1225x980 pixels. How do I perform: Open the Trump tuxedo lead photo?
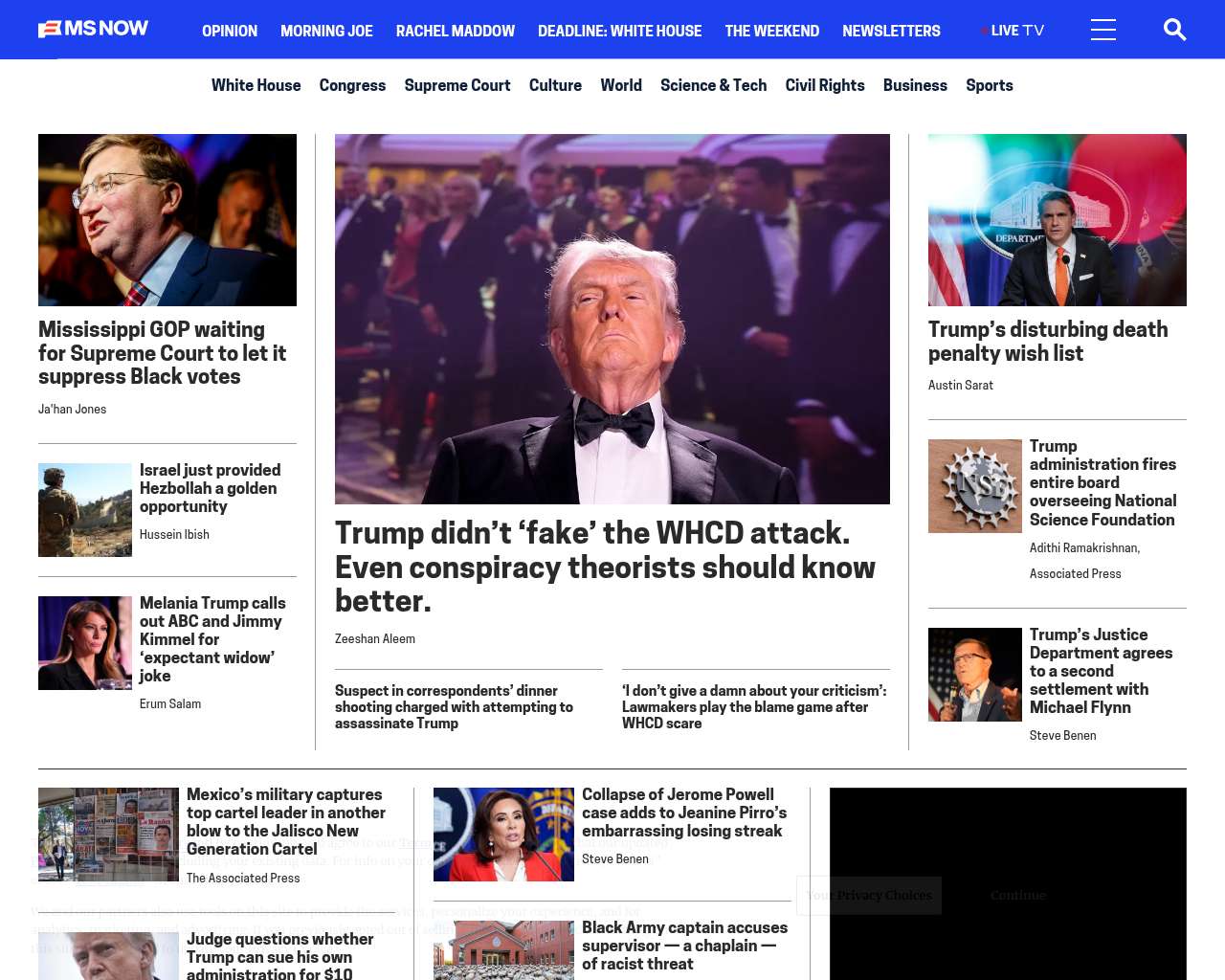coord(612,319)
